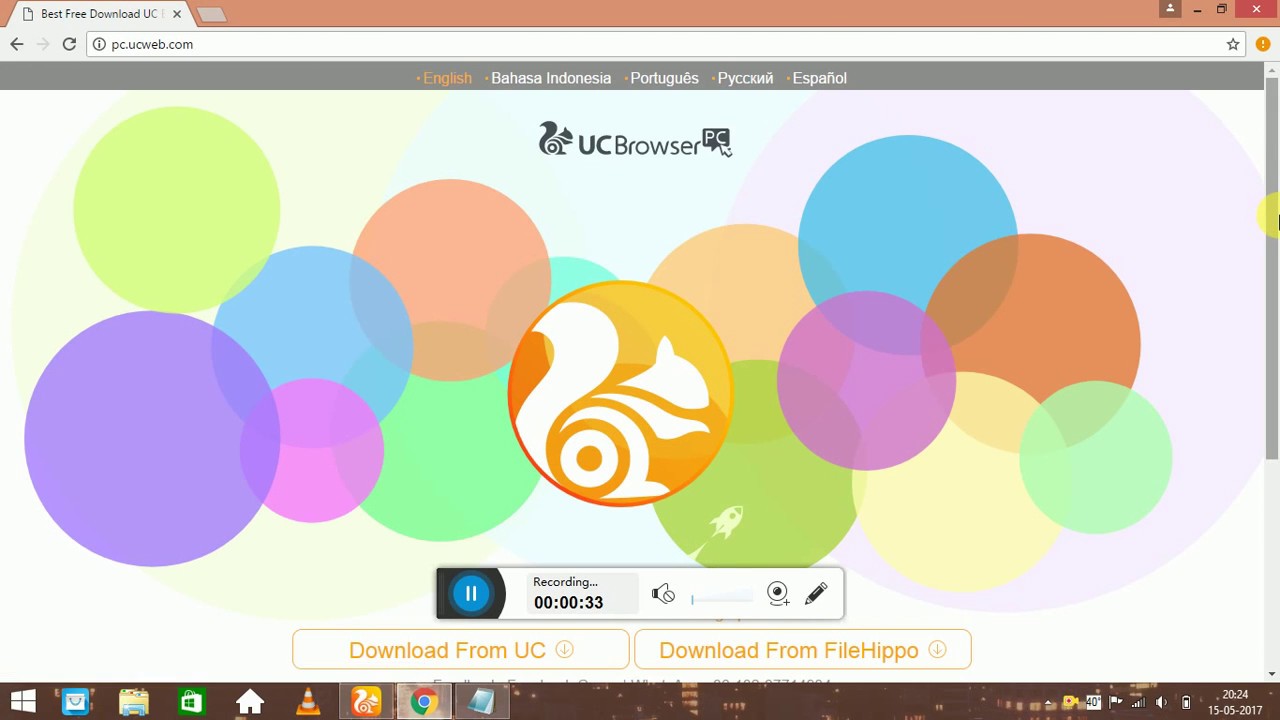Image resolution: width=1280 pixels, height=720 pixels.
Task: Choose Русский language option
Action: tap(743, 78)
